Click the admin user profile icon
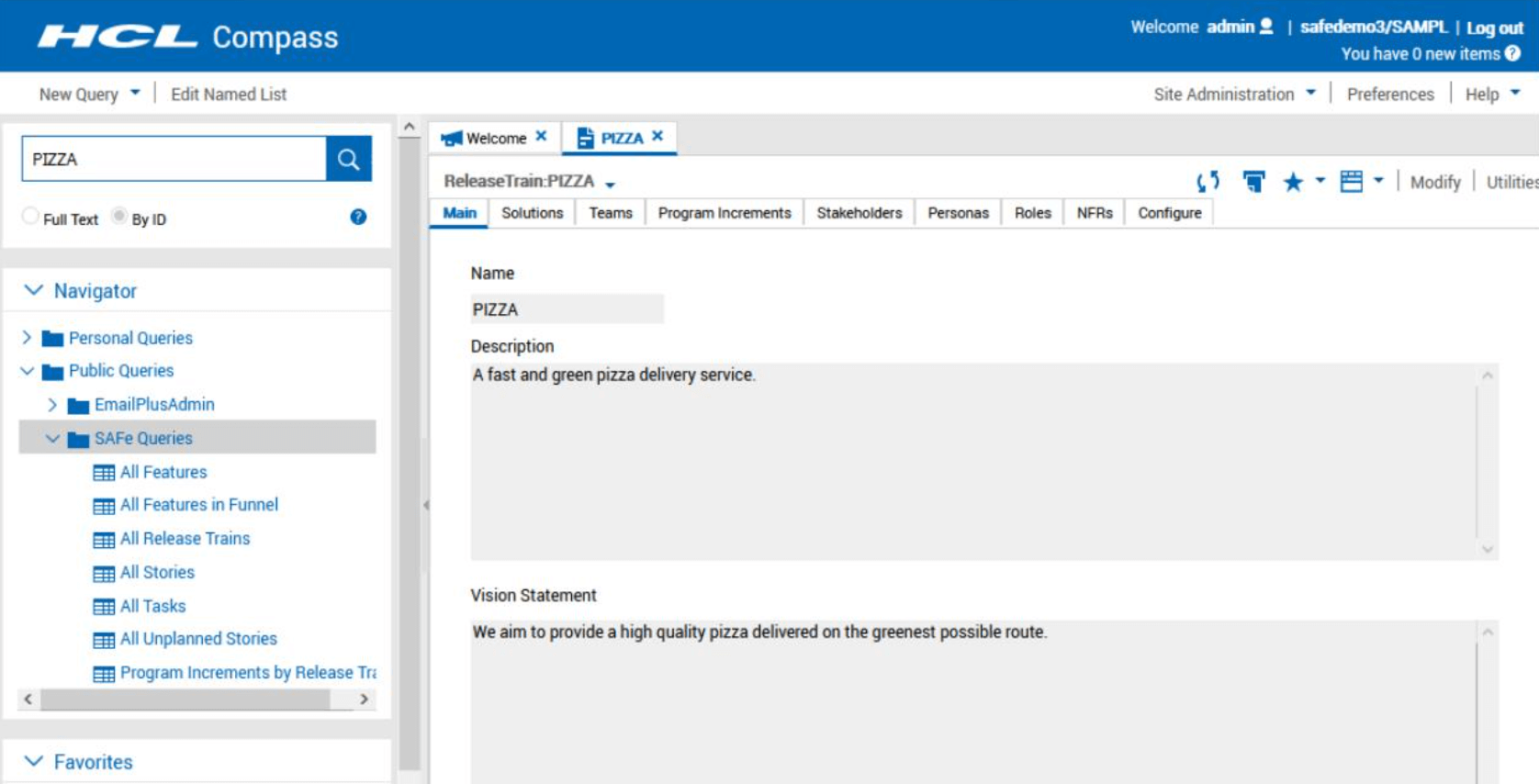This screenshot has width=1539, height=784. [x=1266, y=26]
